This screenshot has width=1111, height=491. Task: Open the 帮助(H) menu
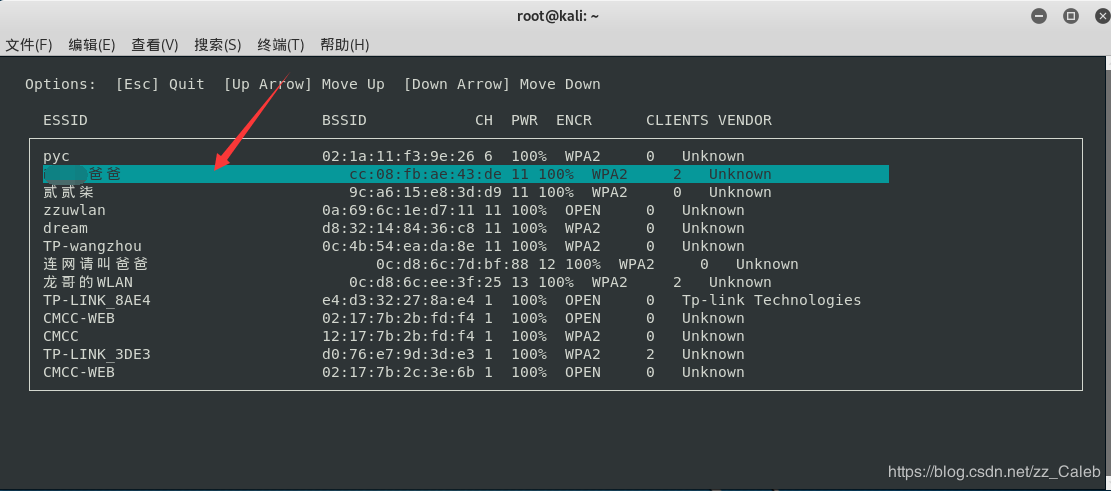pos(345,45)
